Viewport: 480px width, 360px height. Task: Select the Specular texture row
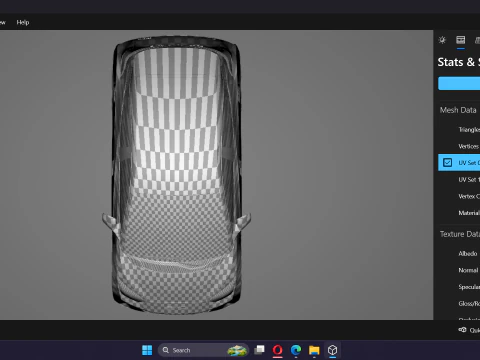click(459, 287)
